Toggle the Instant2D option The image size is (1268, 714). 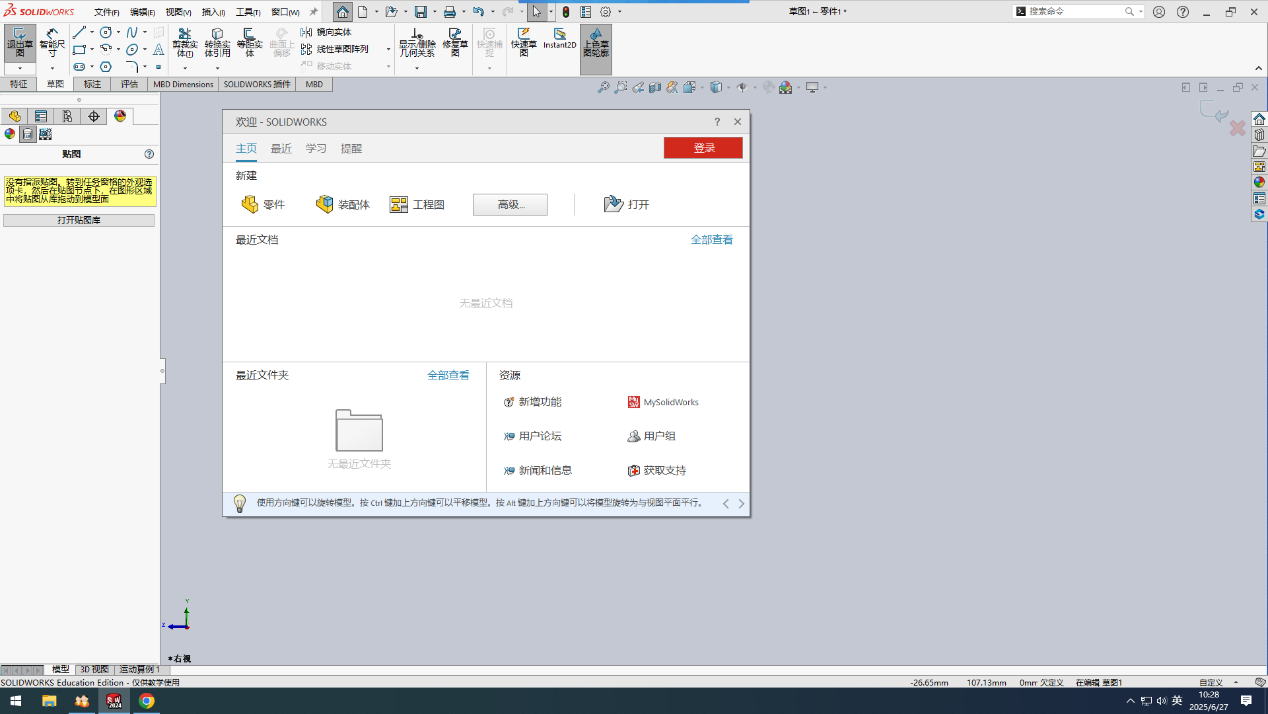point(559,40)
